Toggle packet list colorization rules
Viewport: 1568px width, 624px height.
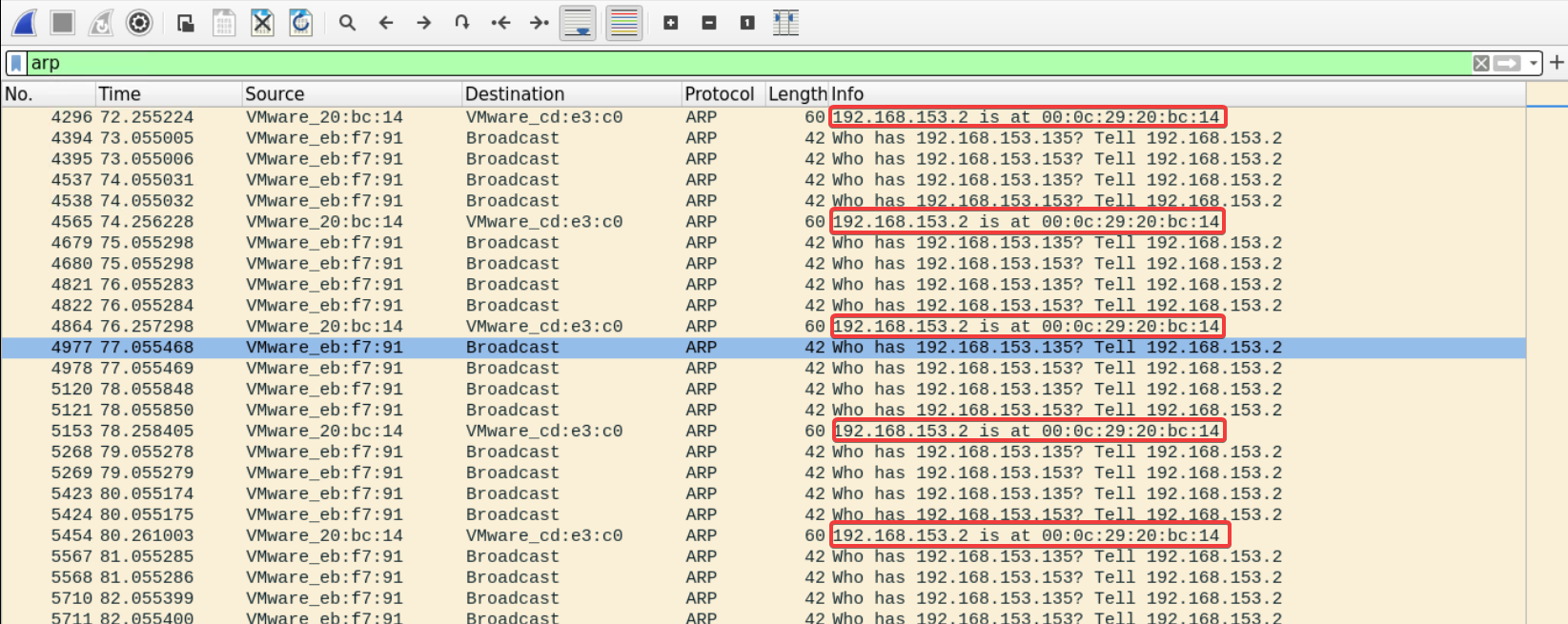623,23
